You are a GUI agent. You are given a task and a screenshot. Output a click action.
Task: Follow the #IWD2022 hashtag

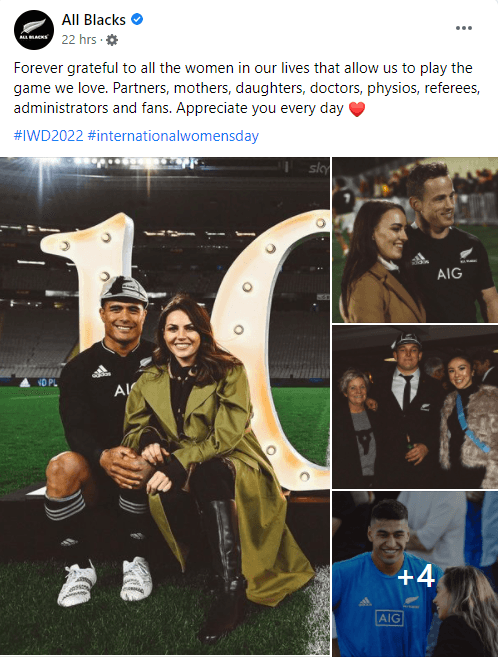[x=48, y=136]
